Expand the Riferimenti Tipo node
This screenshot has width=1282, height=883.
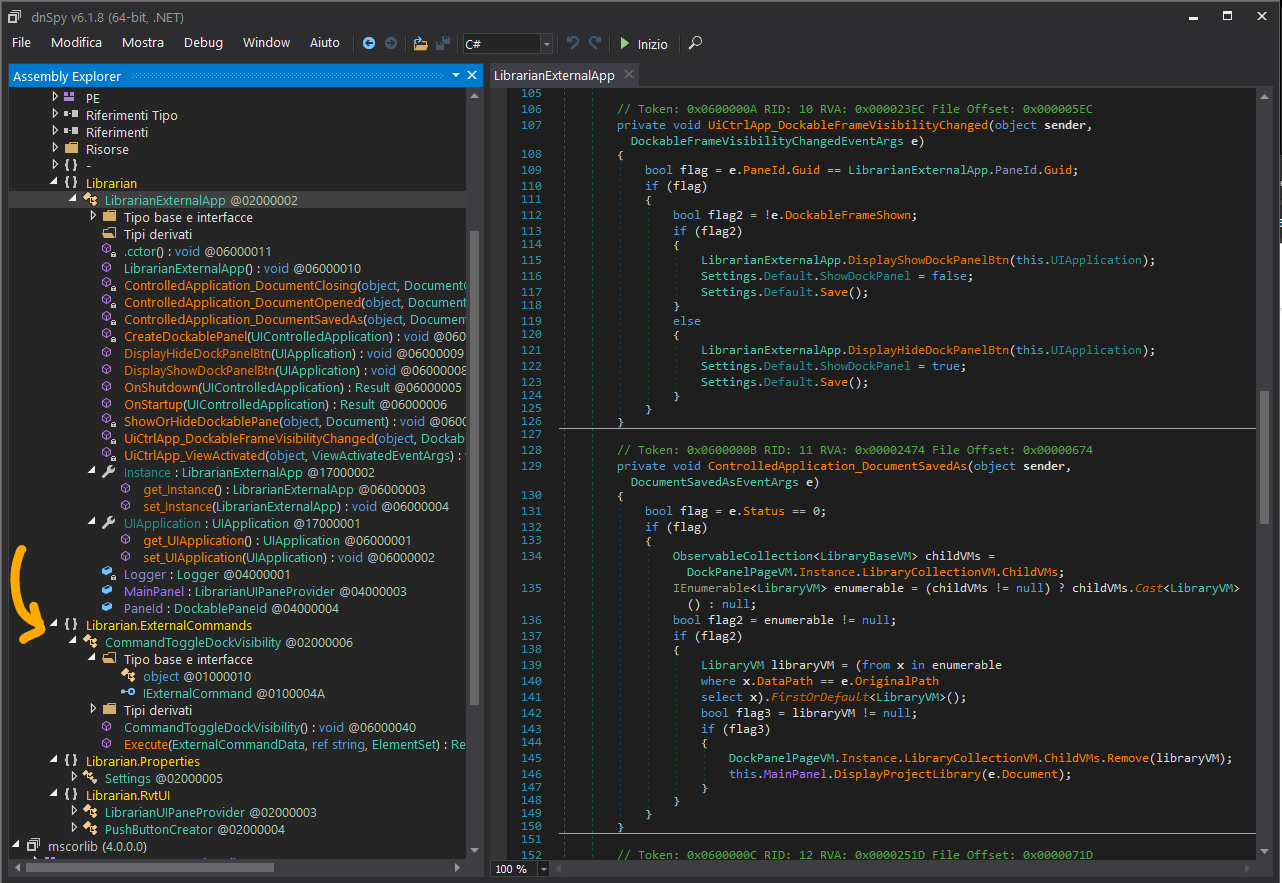tap(55, 115)
